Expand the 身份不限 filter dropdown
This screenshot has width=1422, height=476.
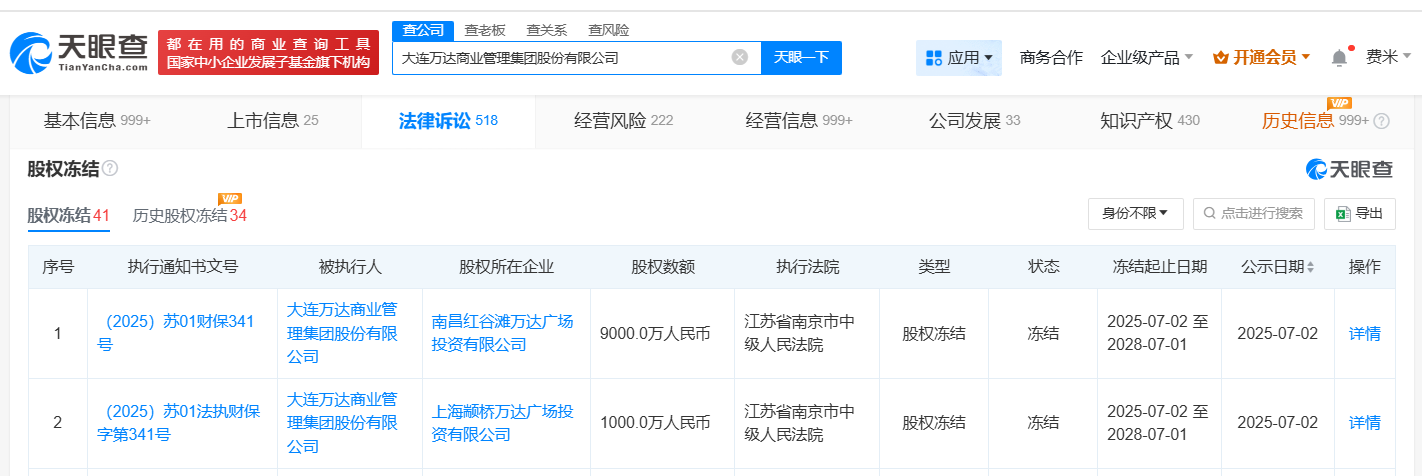1135,213
